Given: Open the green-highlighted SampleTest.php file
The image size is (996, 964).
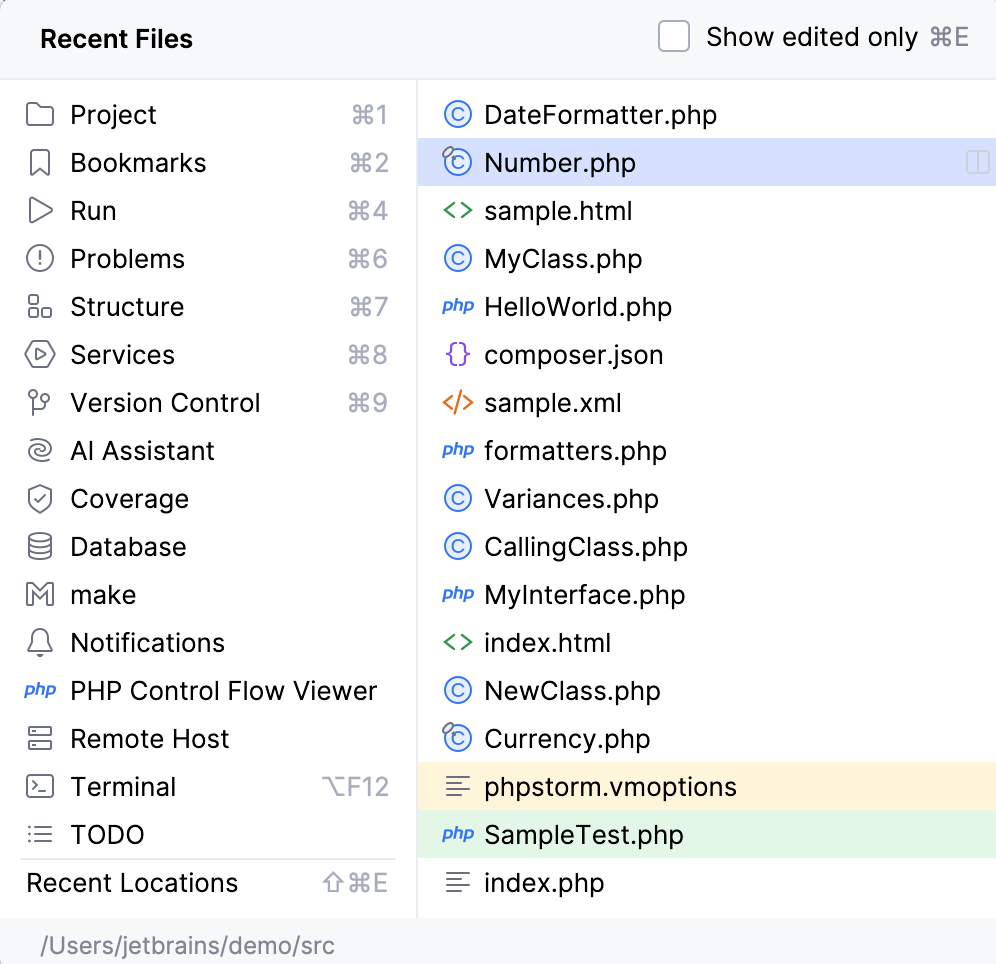Looking at the screenshot, I should 583,835.
